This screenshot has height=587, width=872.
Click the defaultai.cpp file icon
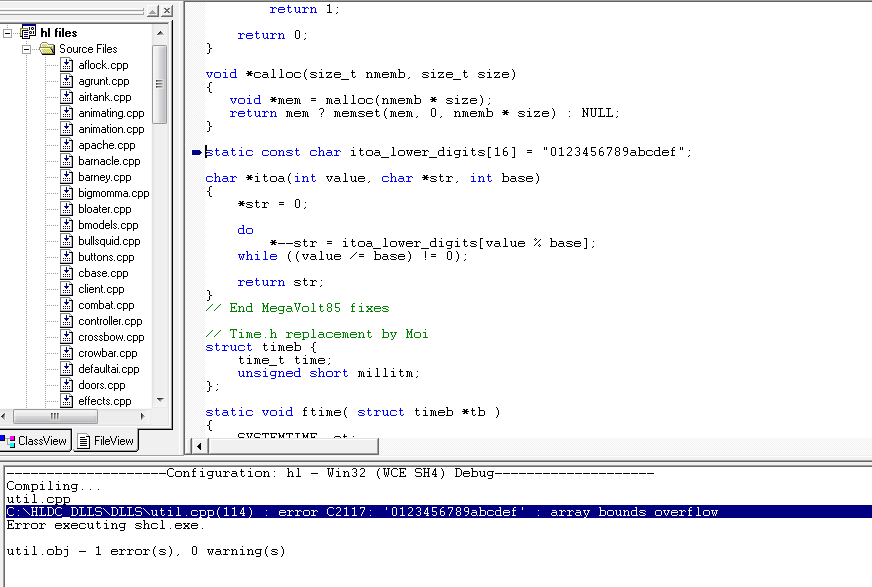(67, 369)
